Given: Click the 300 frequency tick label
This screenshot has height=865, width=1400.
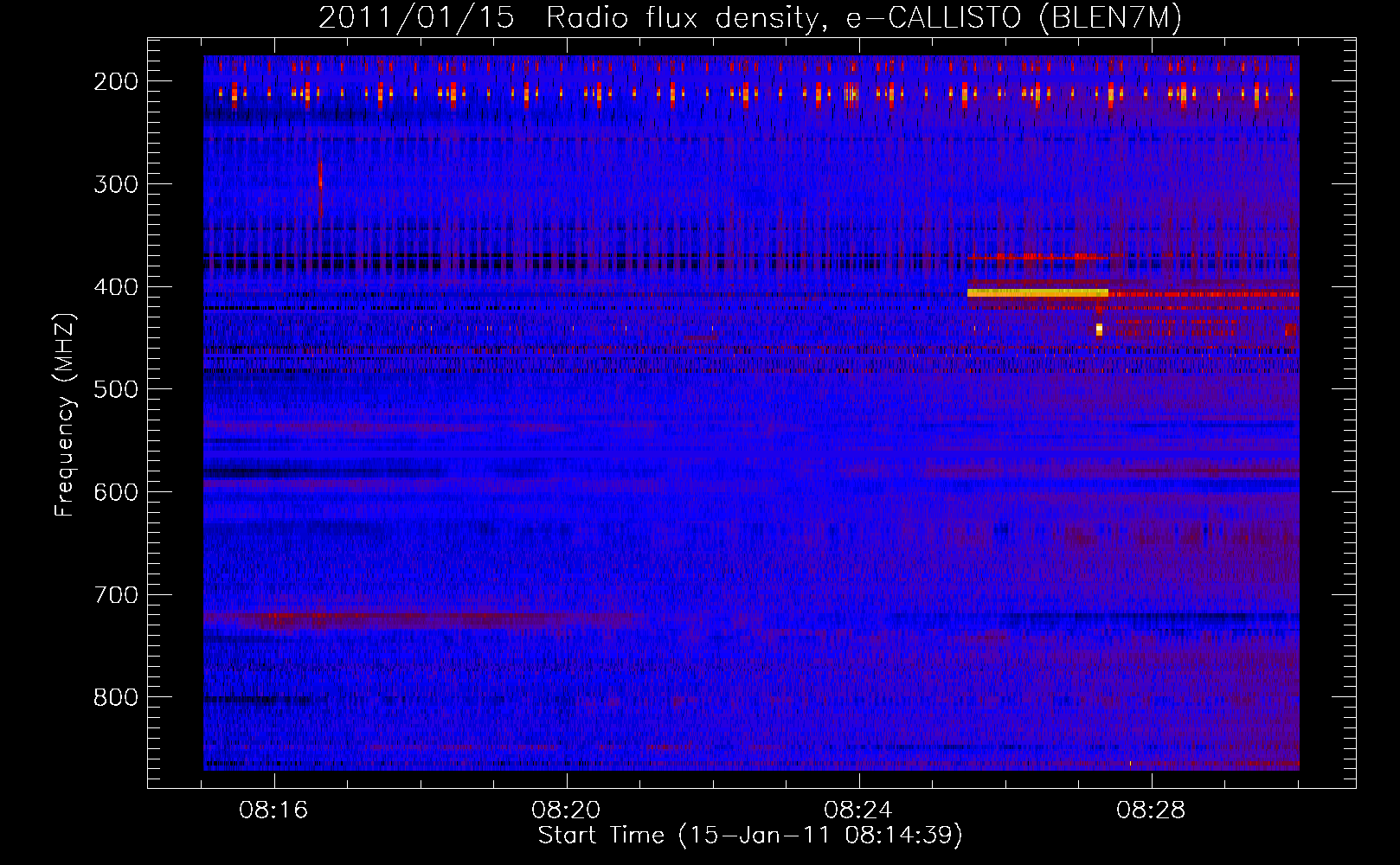Looking at the screenshot, I should [x=116, y=183].
